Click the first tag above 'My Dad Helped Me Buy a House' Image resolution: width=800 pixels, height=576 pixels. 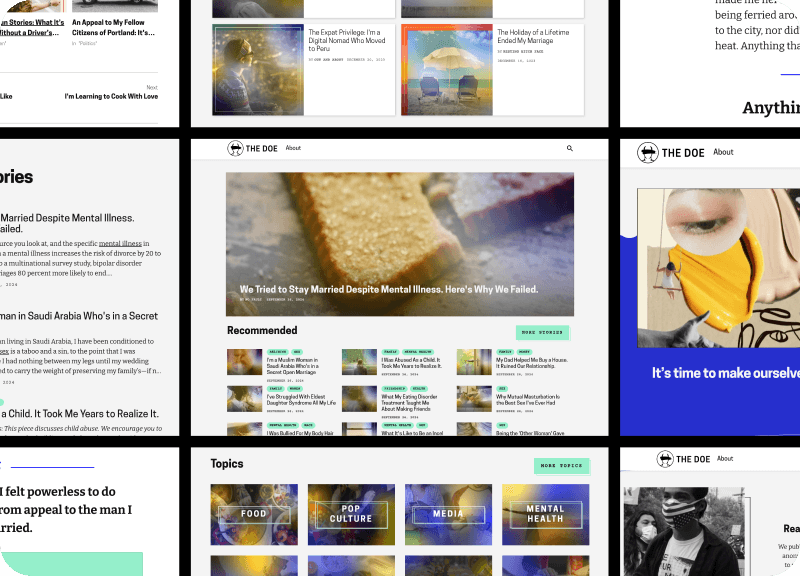[505, 352]
